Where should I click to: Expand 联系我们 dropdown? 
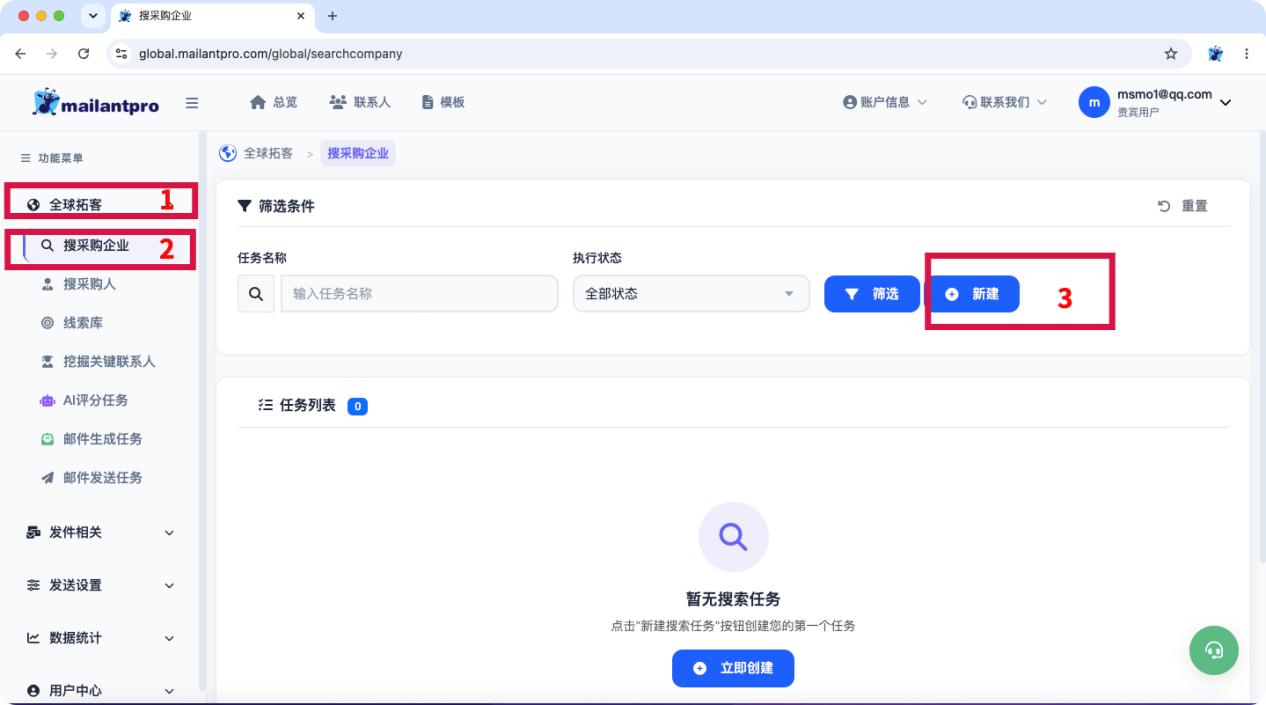point(1004,102)
